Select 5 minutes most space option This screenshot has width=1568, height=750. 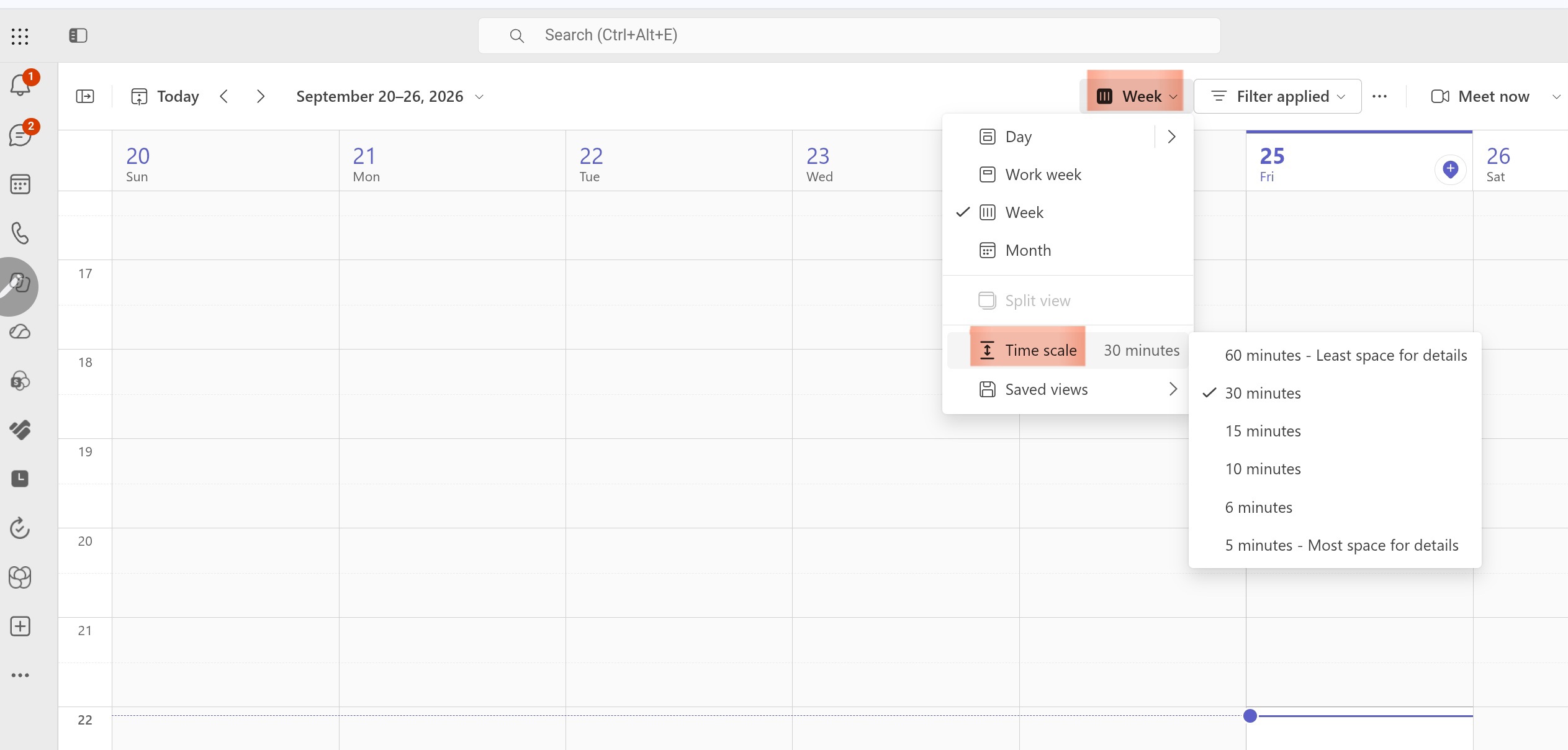click(1335, 545)
